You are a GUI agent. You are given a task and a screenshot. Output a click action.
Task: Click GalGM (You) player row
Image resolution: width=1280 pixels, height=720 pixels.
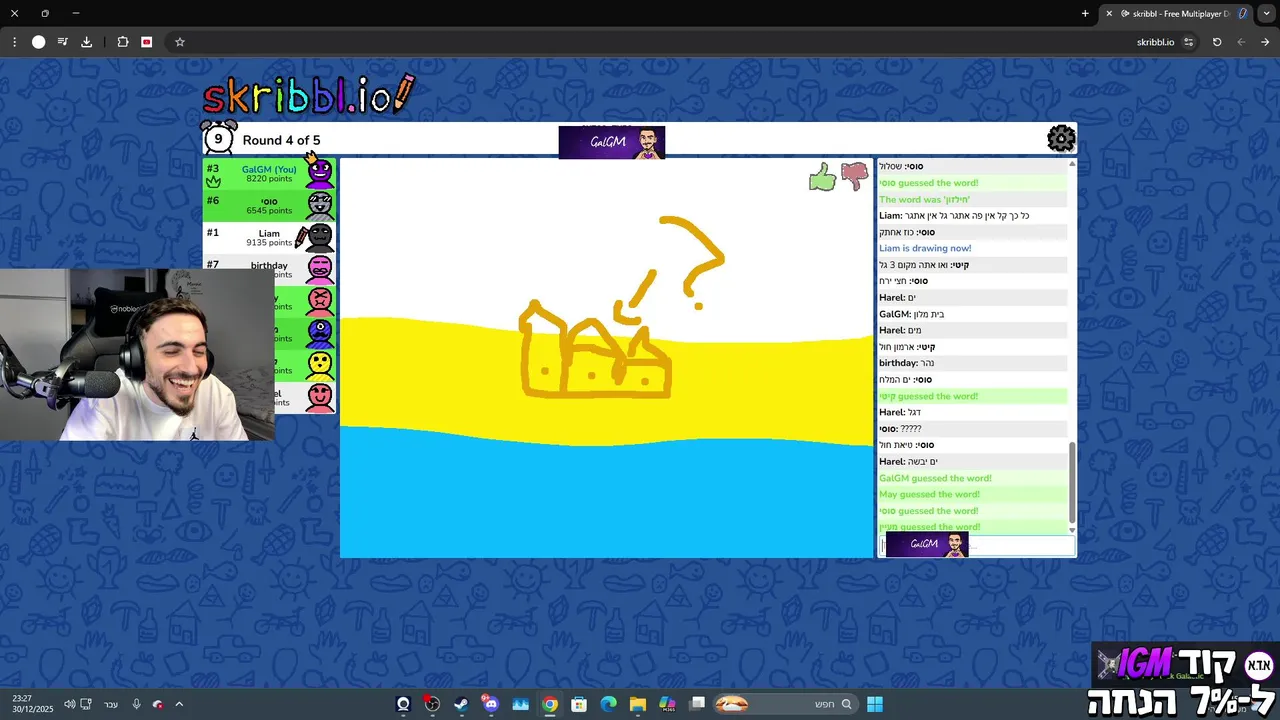(x=270, y=173)
